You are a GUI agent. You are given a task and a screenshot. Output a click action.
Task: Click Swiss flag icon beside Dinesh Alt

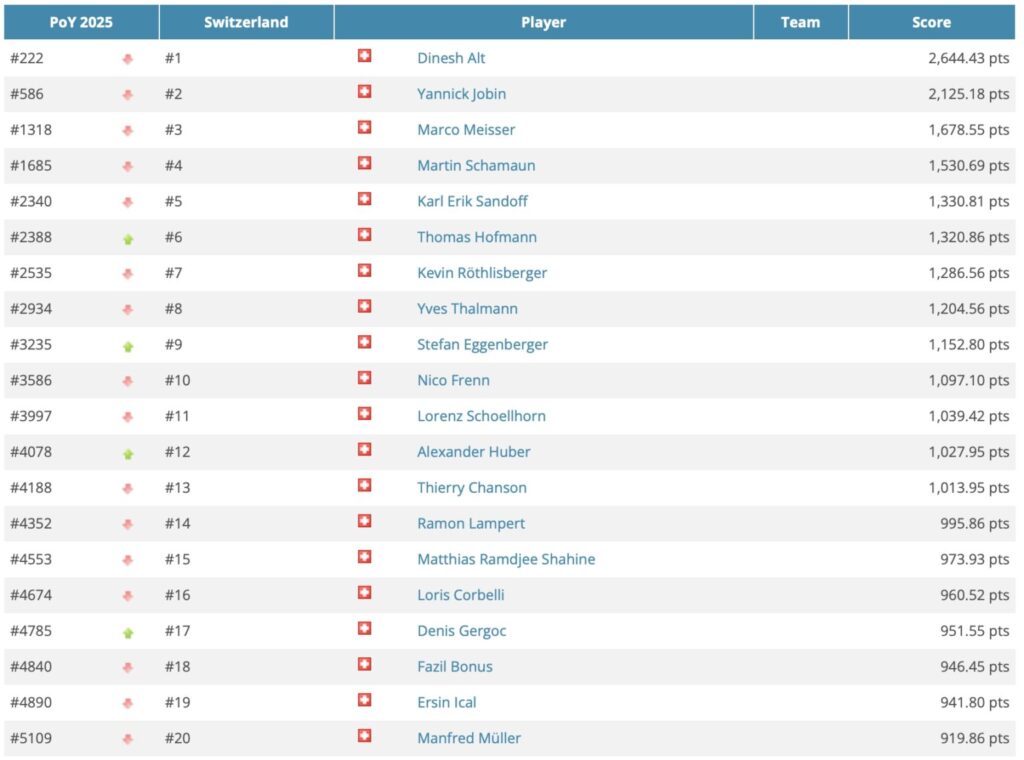[x=364, y=57]
